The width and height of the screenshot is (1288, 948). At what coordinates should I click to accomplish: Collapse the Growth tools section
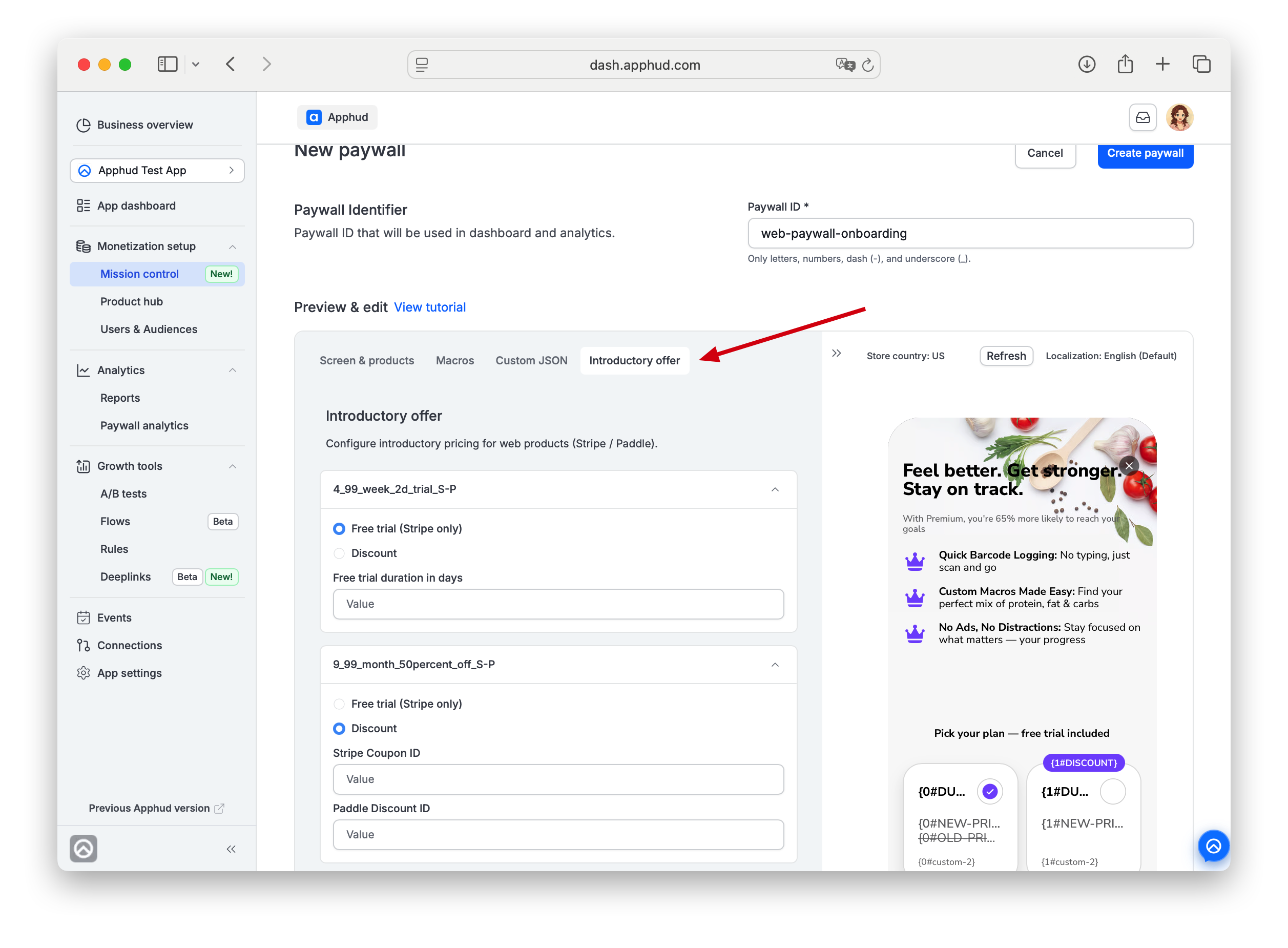click(x=233, y=466)
